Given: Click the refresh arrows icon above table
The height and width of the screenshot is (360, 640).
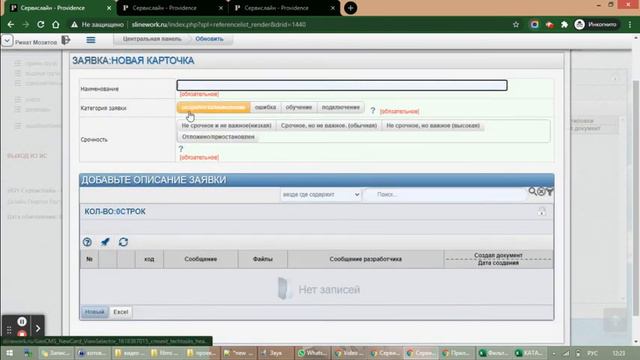Looking at the screenshot, I should 123,242.
